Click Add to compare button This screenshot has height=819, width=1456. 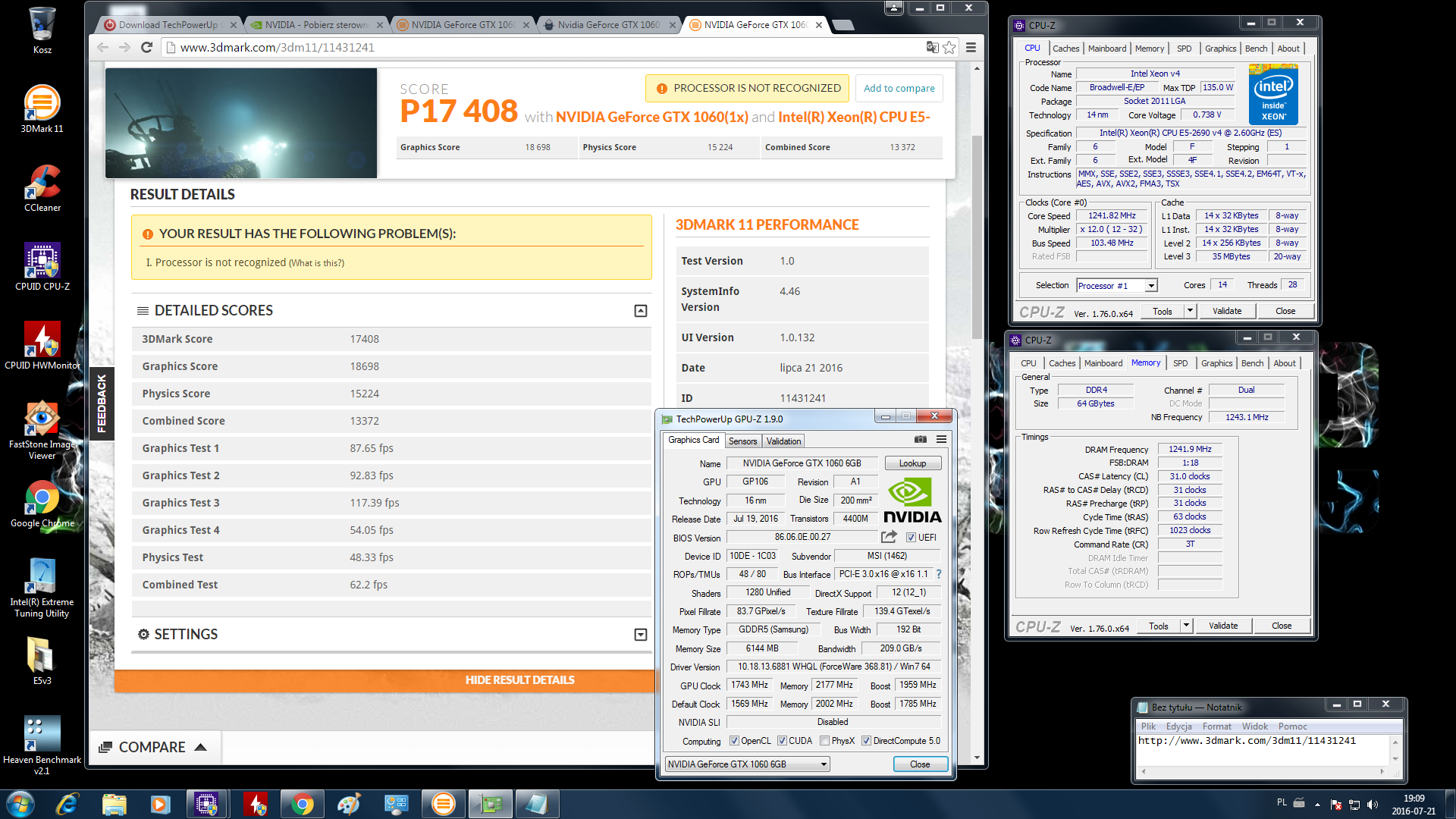[x=899, y=88]
